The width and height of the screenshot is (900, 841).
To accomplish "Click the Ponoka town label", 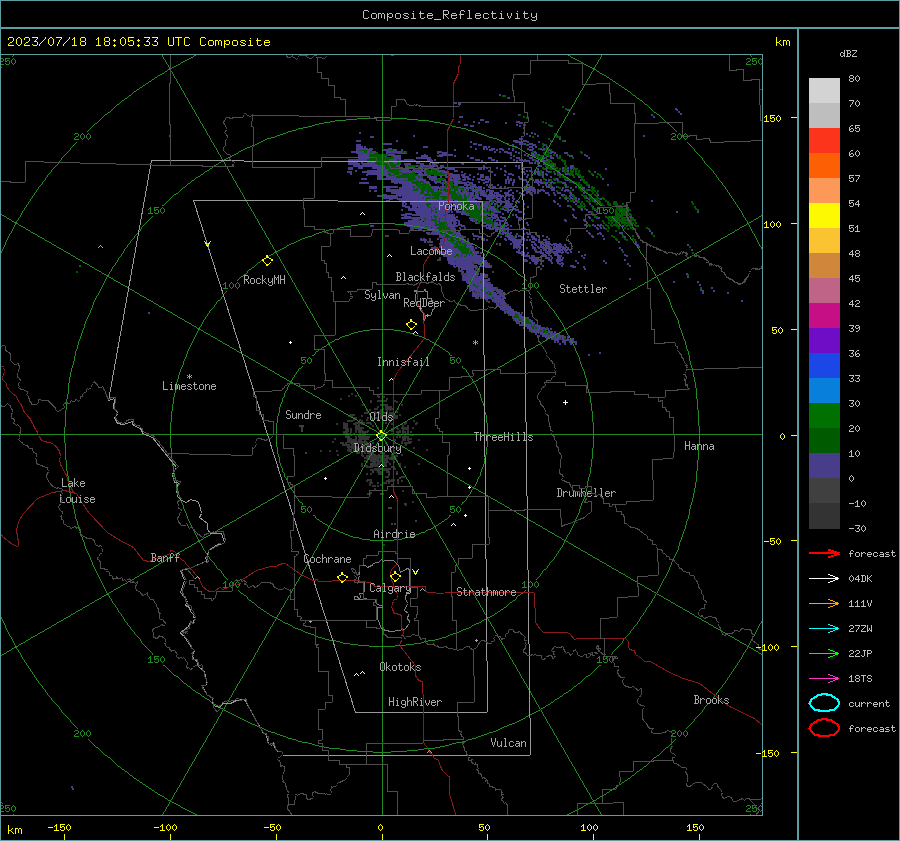I will 456,206.
